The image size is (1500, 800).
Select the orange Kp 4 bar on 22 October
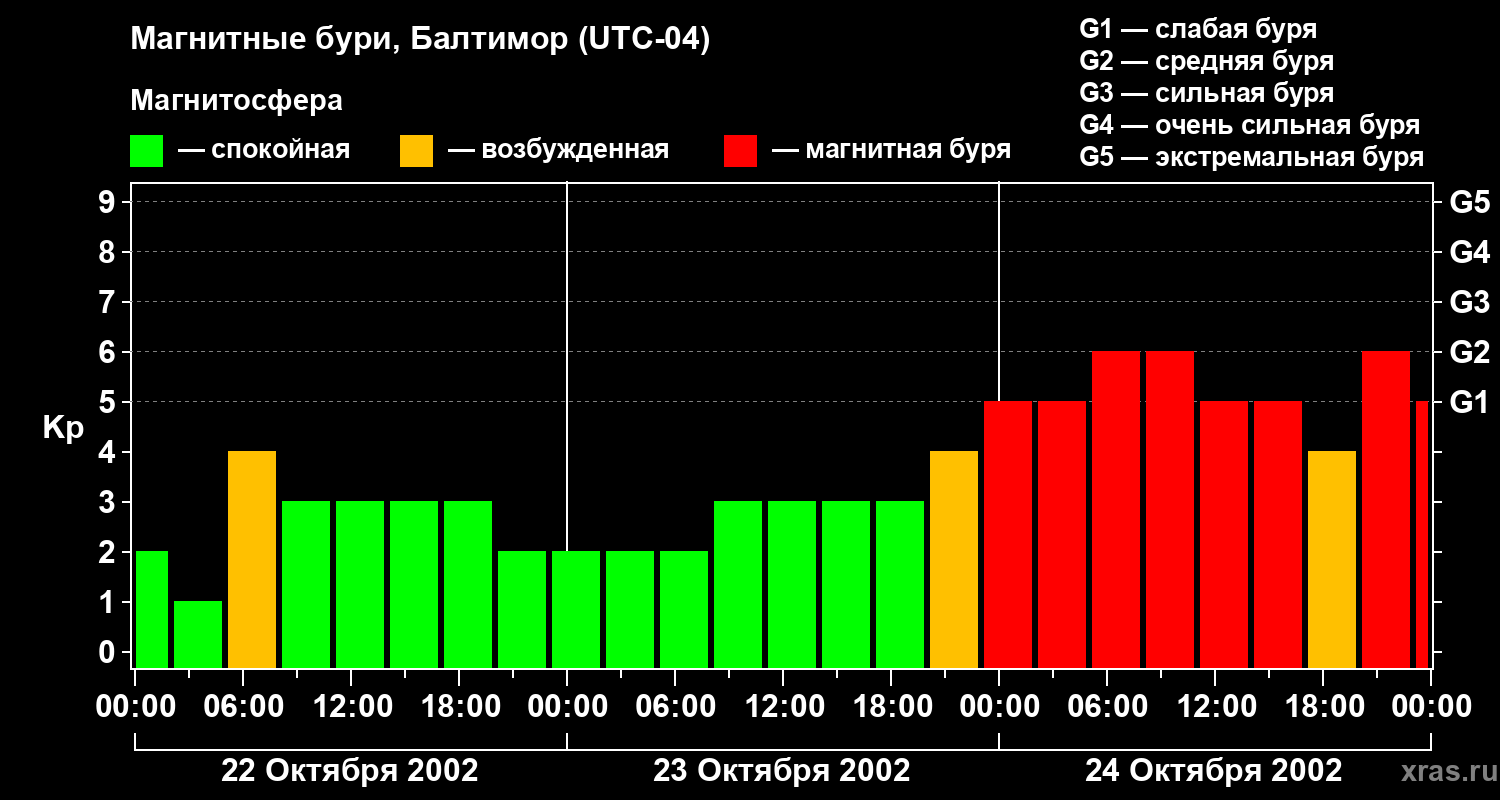pos(252,559)
